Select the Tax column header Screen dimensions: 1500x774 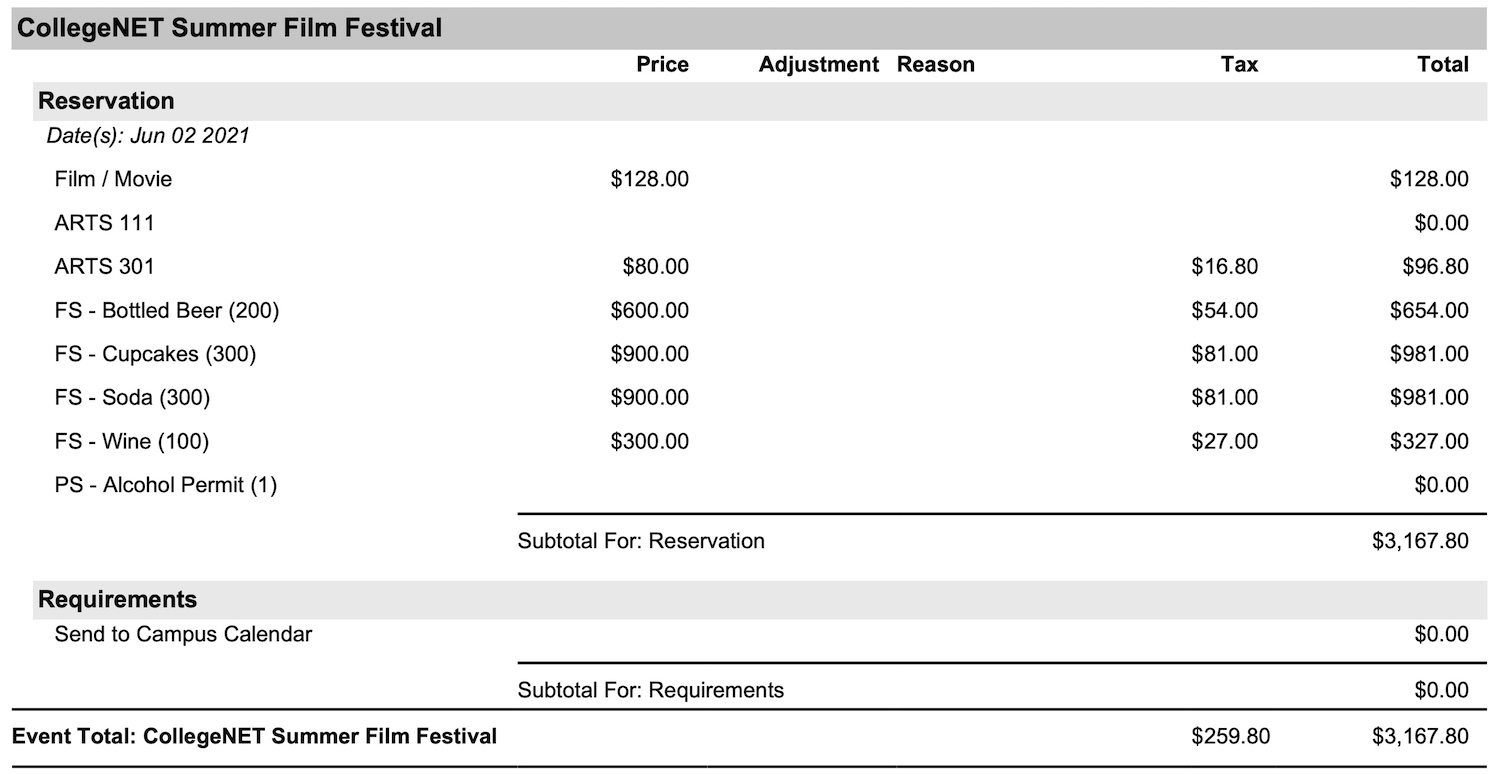(1239, 65)
